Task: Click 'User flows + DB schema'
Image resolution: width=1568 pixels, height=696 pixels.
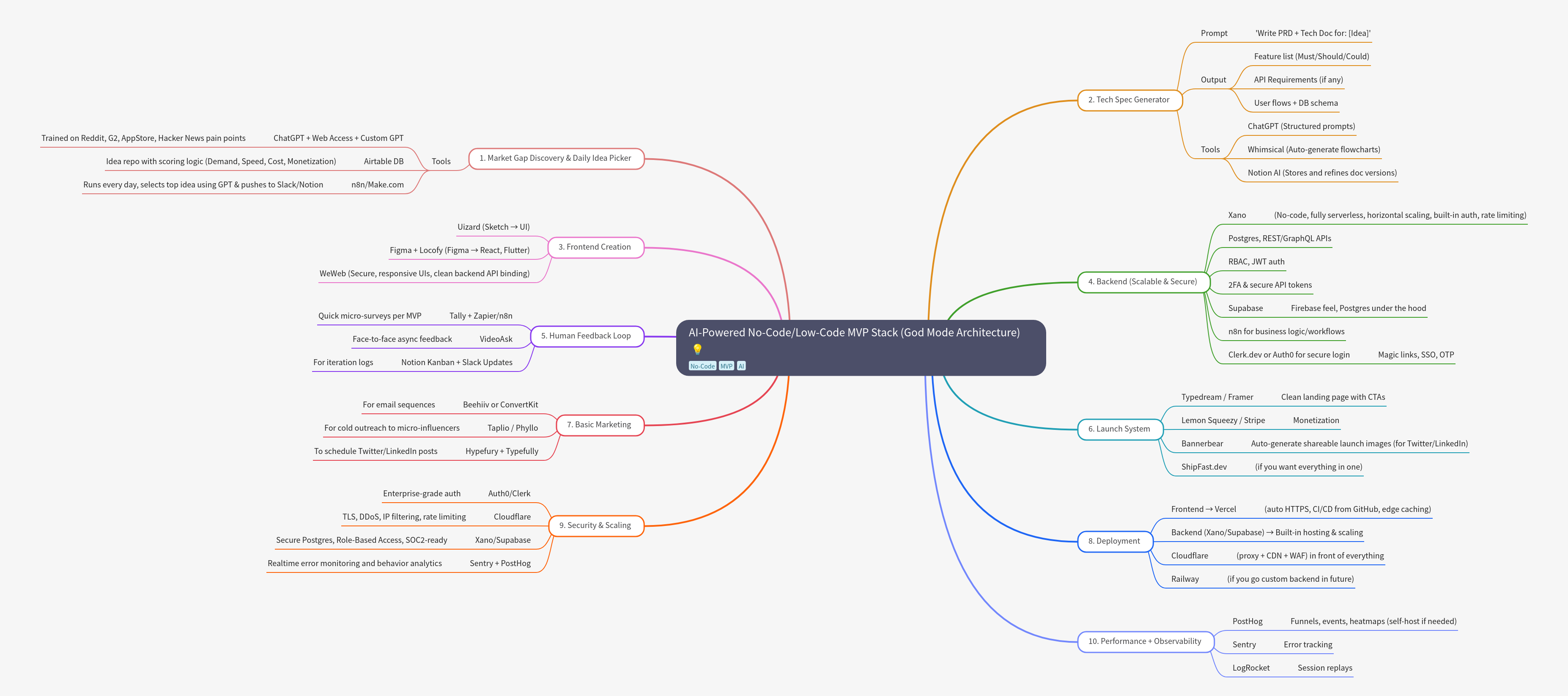Action: 1296,104
